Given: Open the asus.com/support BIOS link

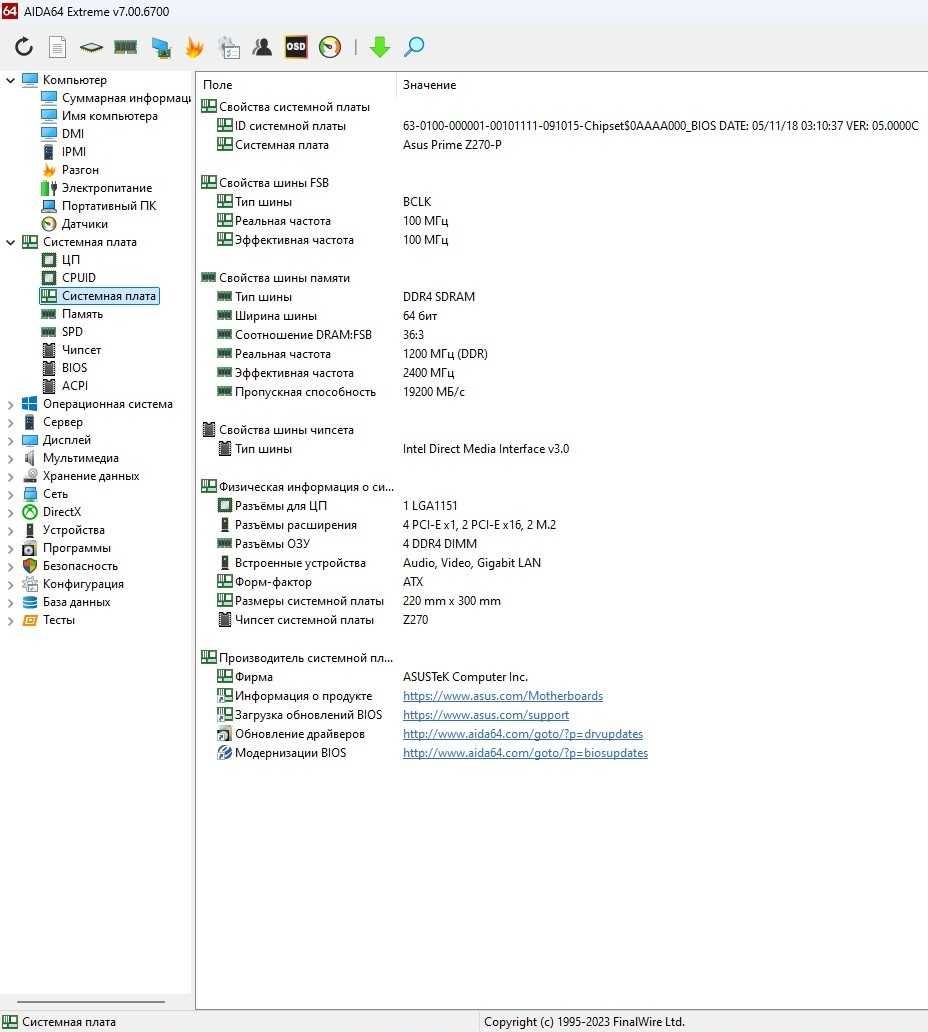Looking at the screenshot, I should (x=486, y=715).
